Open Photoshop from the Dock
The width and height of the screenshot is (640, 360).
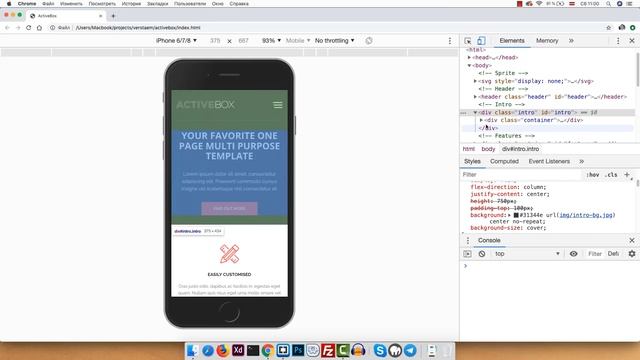coord(298,350)
